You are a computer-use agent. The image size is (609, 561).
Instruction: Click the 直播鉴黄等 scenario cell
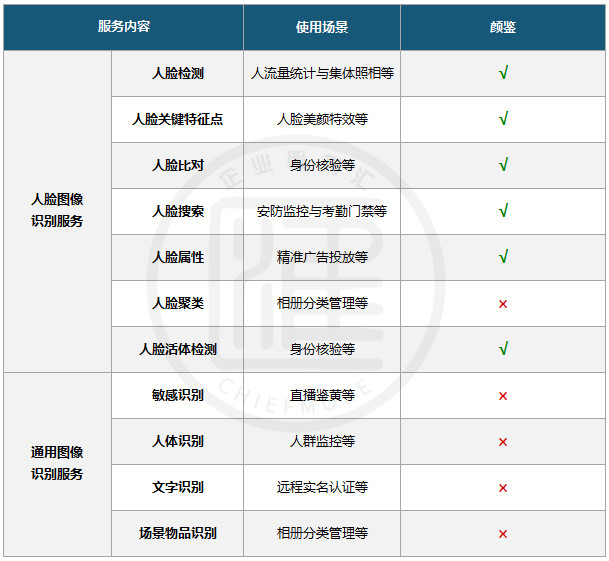tap(322, 395)
